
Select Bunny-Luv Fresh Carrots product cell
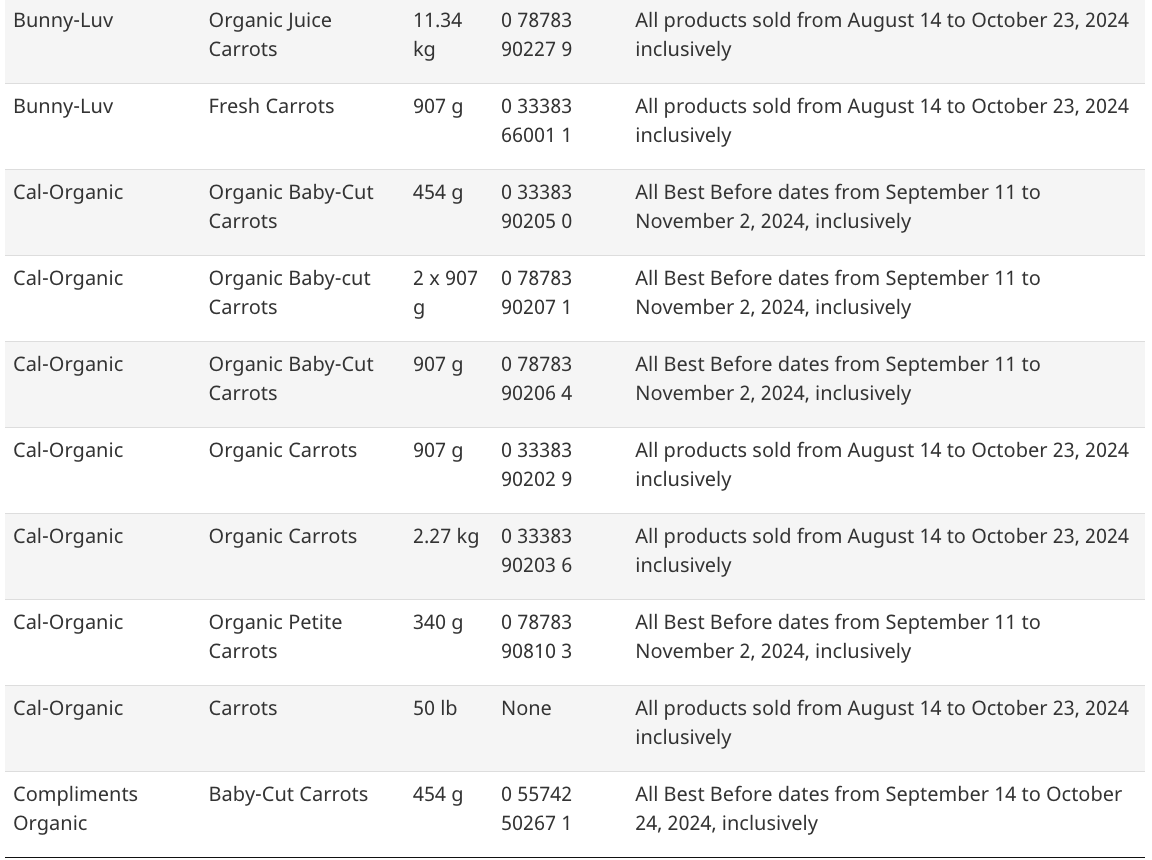(x=271, y=106)
